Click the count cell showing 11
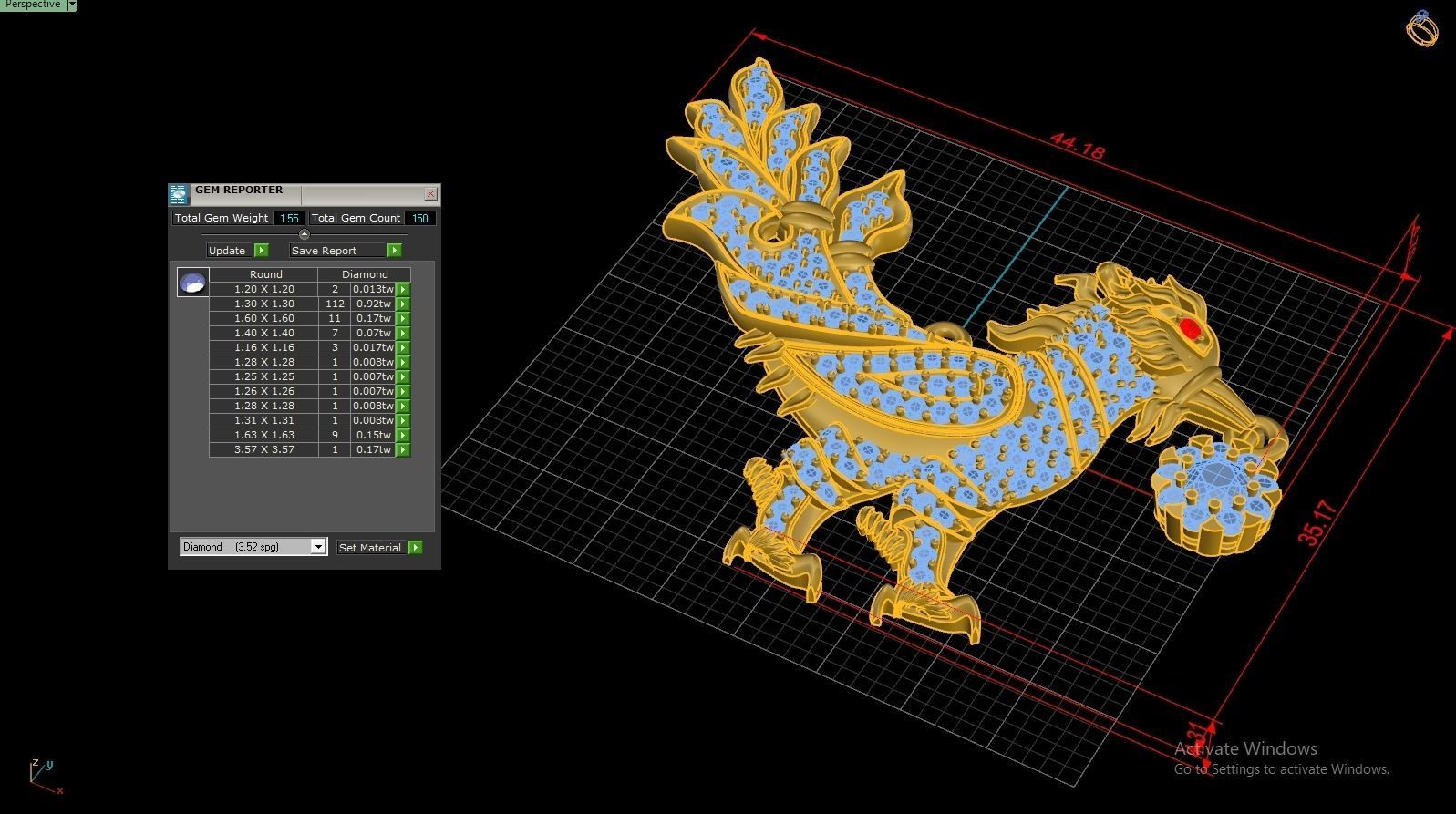The height and width of the screenshot is (814, 1456). coord(335,318)
